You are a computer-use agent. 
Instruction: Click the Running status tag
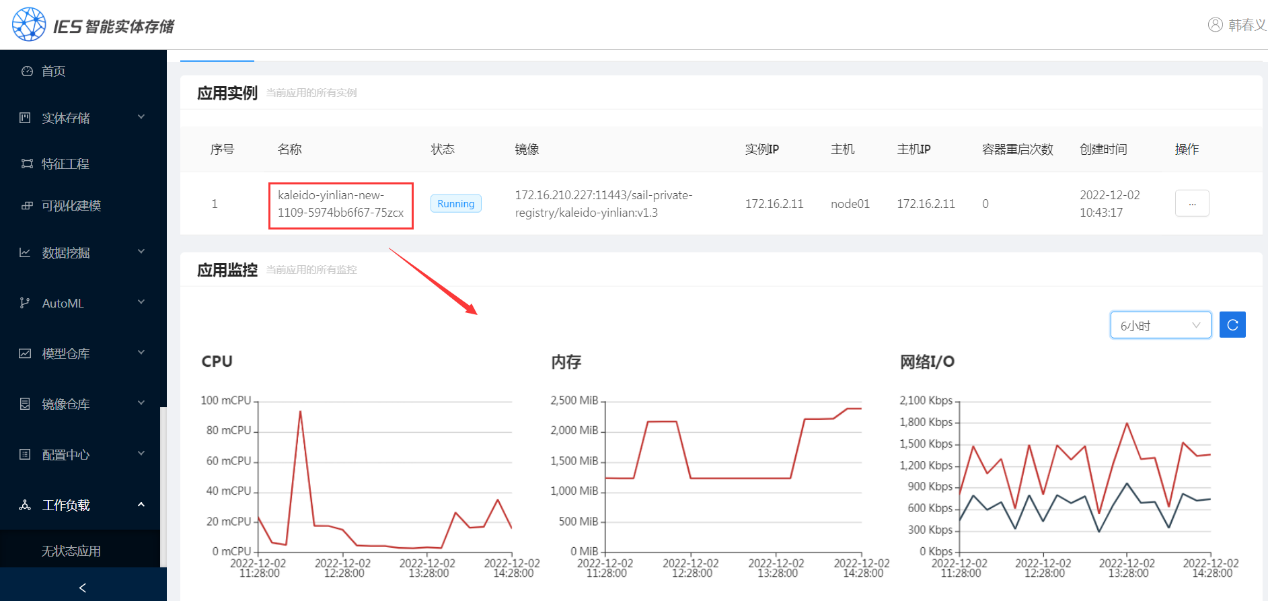click(x=456, y=204)
